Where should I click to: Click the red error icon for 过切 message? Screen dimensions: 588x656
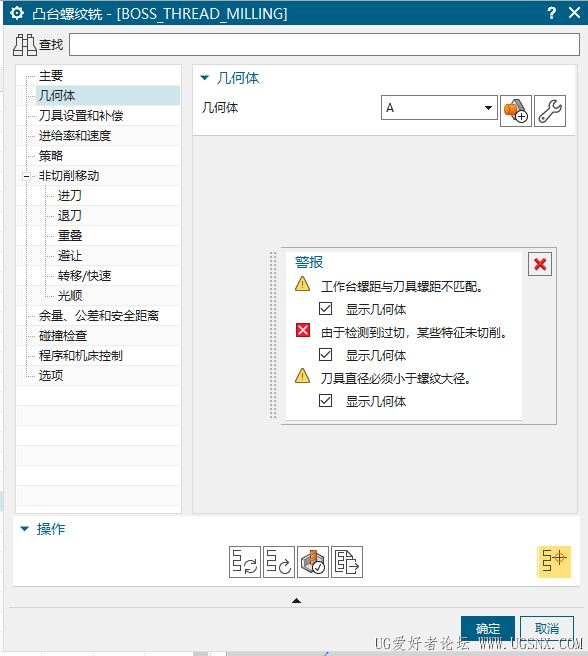(x=303, y=330)
